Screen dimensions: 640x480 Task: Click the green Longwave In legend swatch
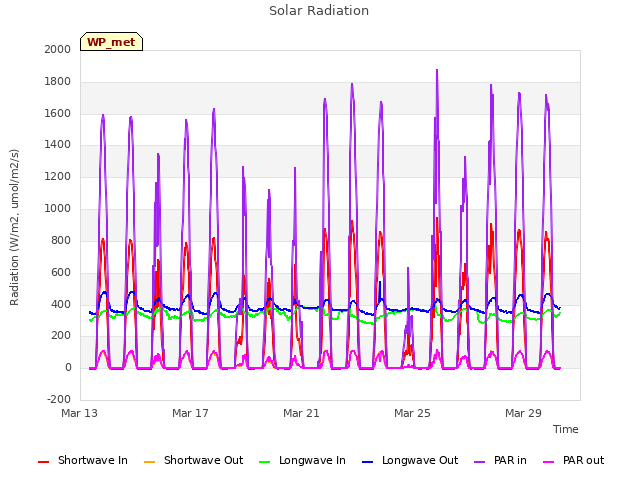[264, 462]
